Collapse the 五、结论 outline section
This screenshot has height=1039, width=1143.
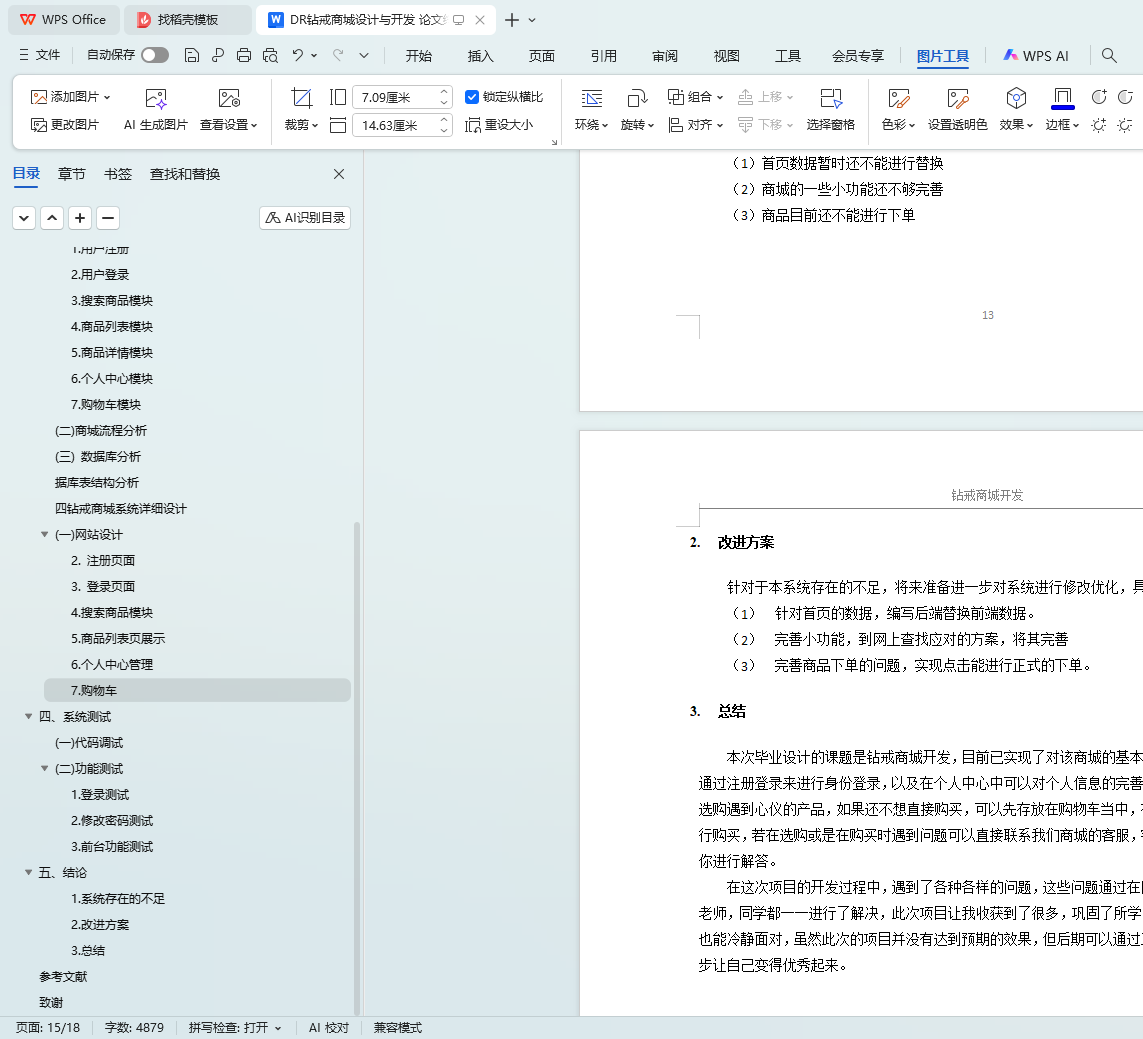pyautogui.click(x=29, y=873)
